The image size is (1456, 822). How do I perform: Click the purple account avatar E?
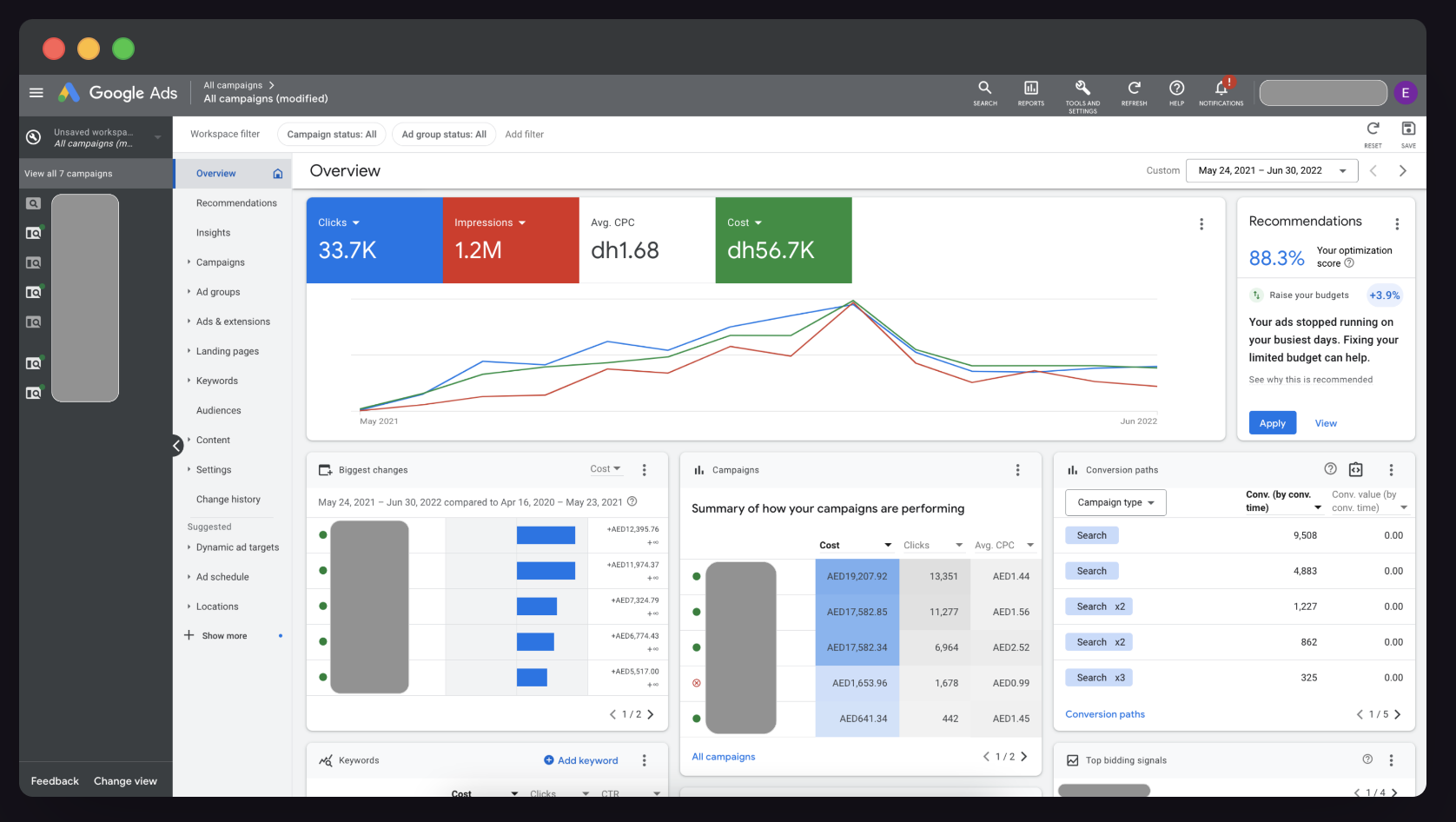coord(1406,93)
